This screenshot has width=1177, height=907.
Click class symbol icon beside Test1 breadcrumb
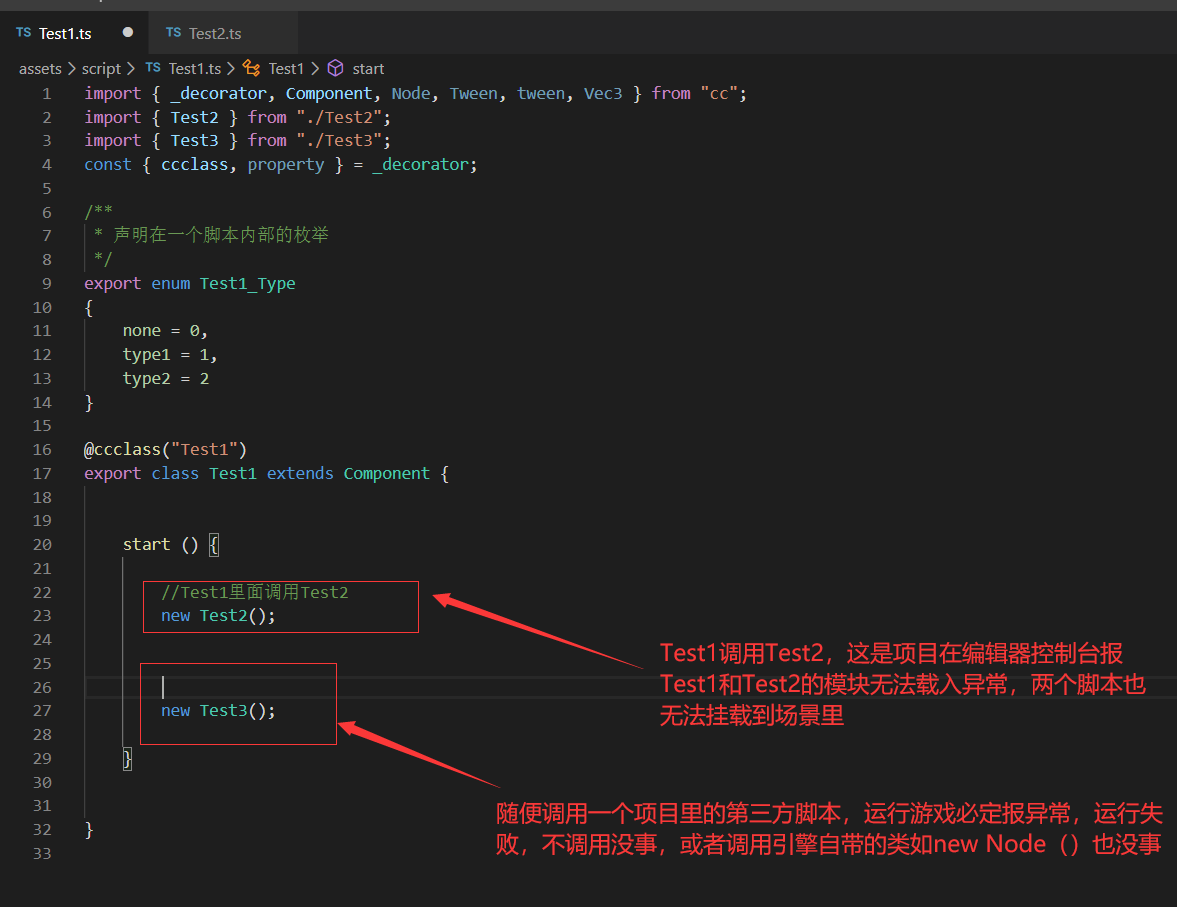click(251, 68)
